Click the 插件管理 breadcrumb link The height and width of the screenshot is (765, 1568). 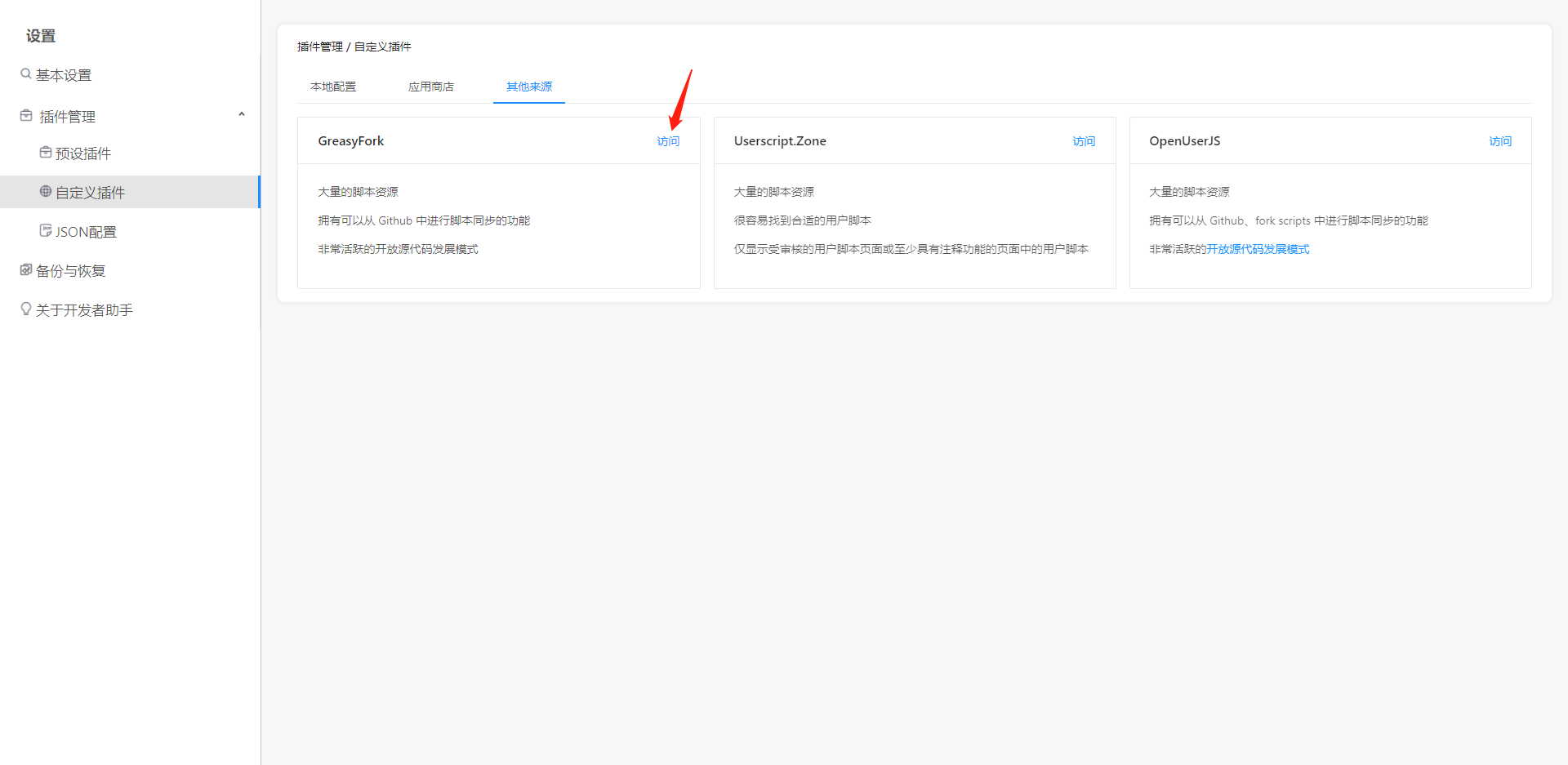pyautogui.click(x=318, y=47)
